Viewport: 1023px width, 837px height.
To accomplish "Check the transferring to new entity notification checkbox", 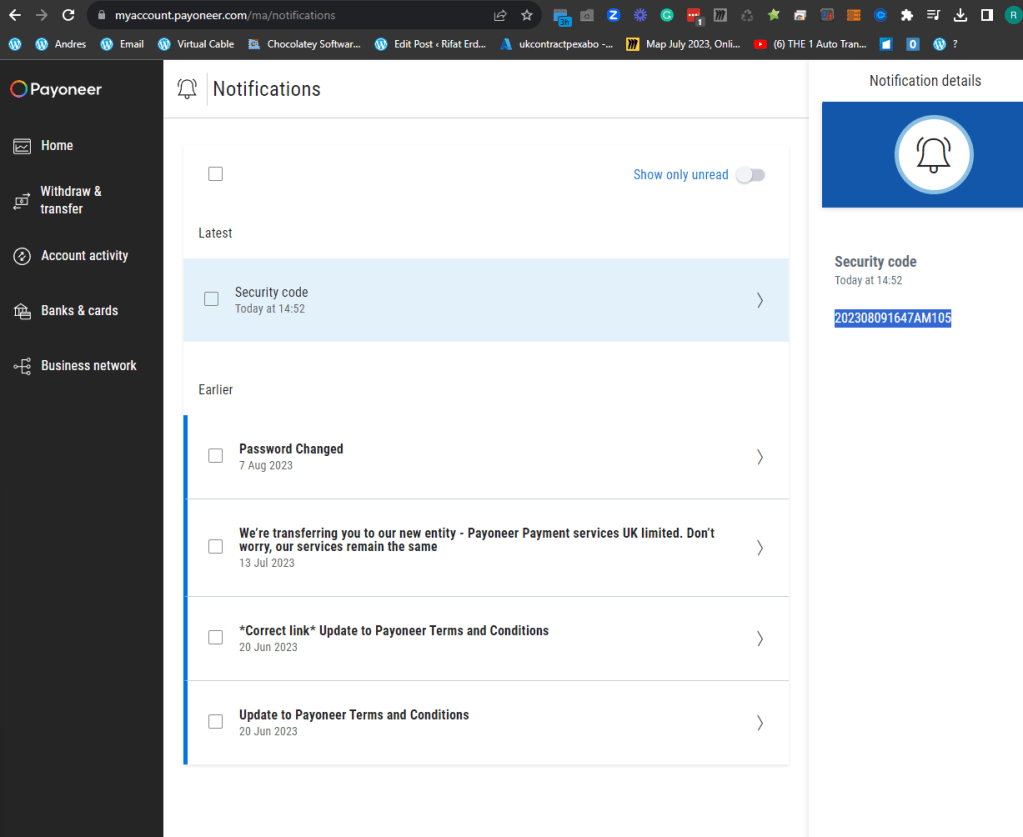I will pyautogui.click(x=215, y=546).
